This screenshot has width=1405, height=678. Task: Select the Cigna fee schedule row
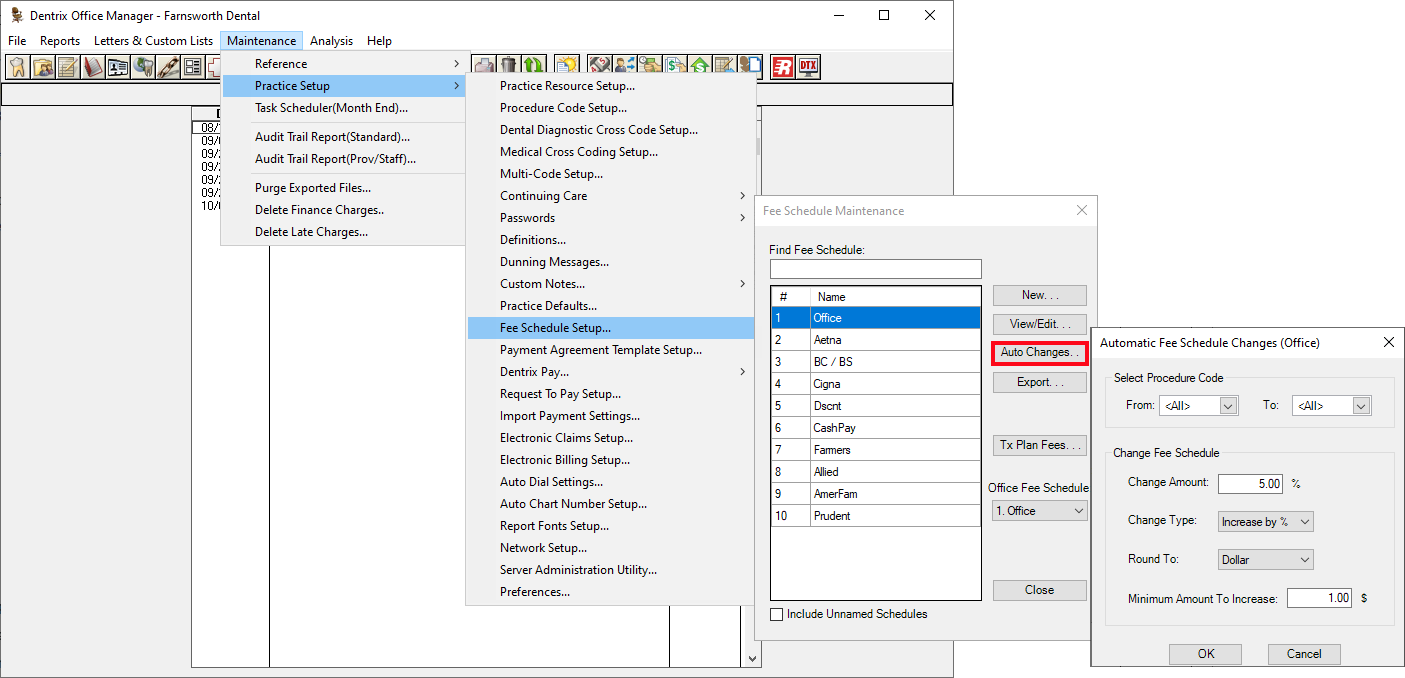point(875,384)
